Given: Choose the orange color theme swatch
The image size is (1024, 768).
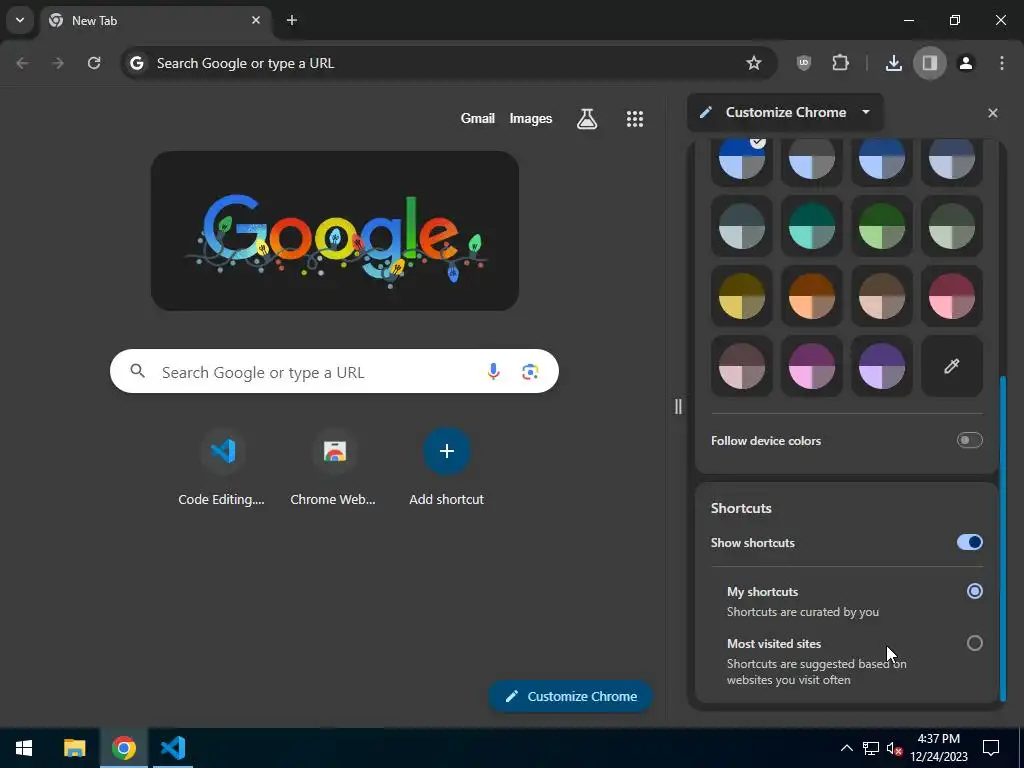Looking at the screenshot, I should pos(811,296).
